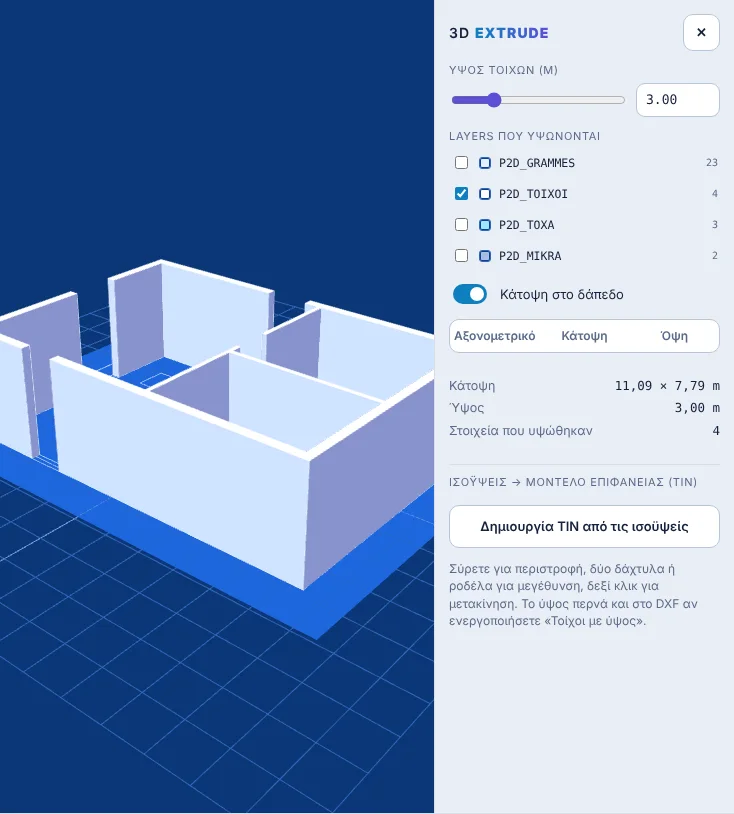Select the P2D_MIKRA layer name
734x814 pixels.
click(x=530, y=256)
